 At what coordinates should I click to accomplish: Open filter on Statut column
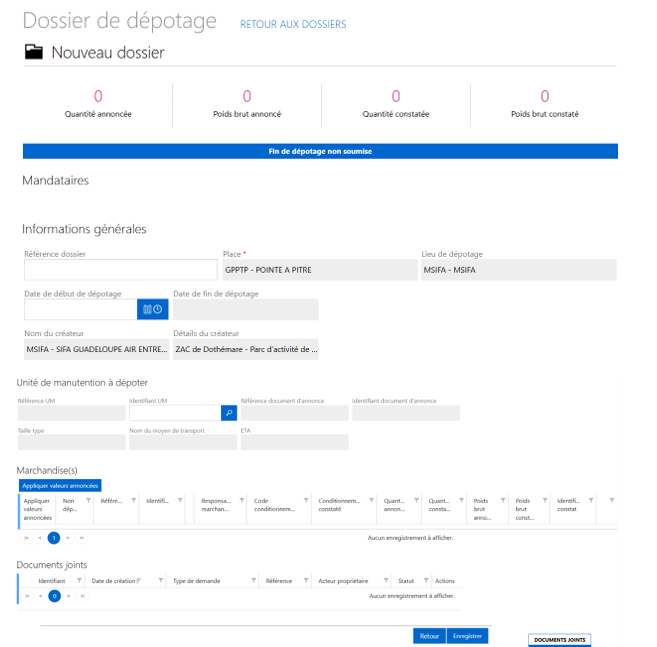click(425, 580)
